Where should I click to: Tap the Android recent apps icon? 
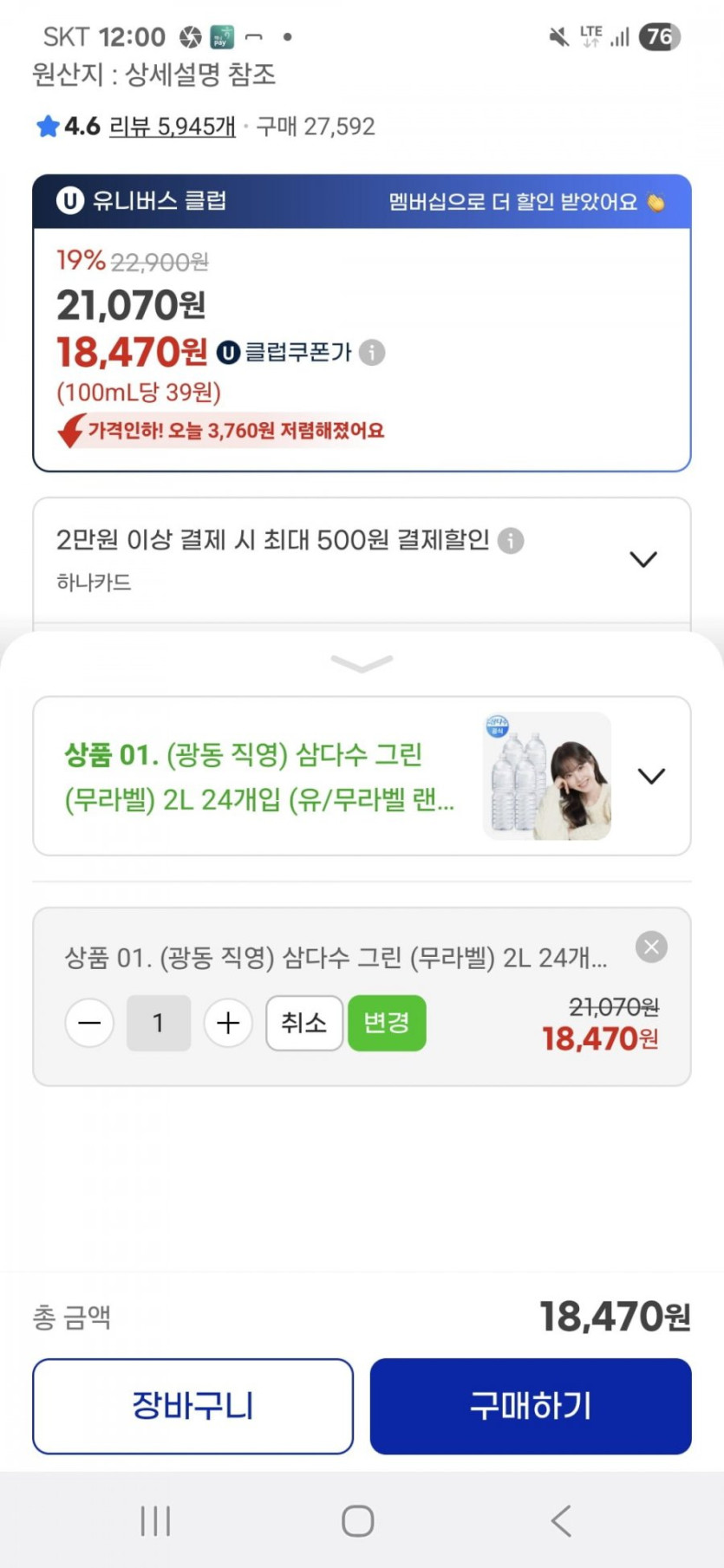[x=155, y=1520]
